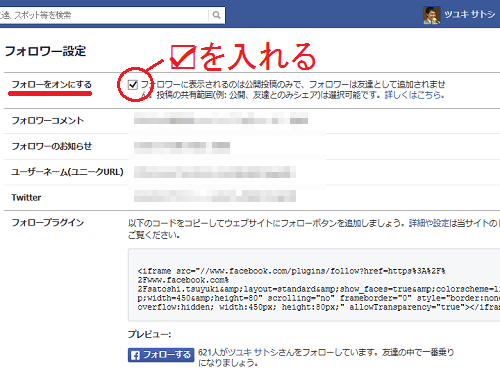Open ツユキ サトシ link in preview text
The height and width of the screenshot is (388, 500).
(x=253, y=352)
